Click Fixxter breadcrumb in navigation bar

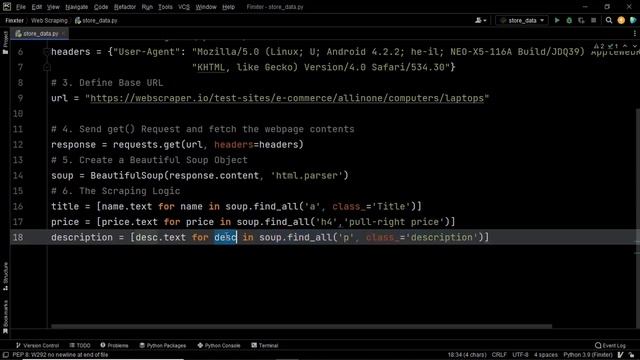pyautogui.click(x=14, y=20)
